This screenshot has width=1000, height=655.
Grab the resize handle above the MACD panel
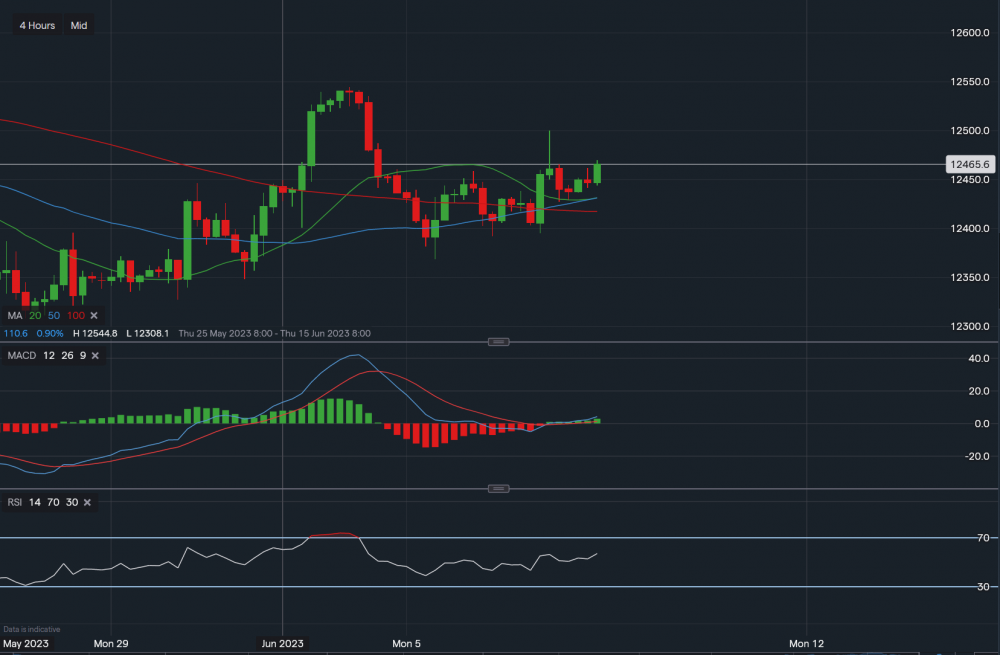498,342
